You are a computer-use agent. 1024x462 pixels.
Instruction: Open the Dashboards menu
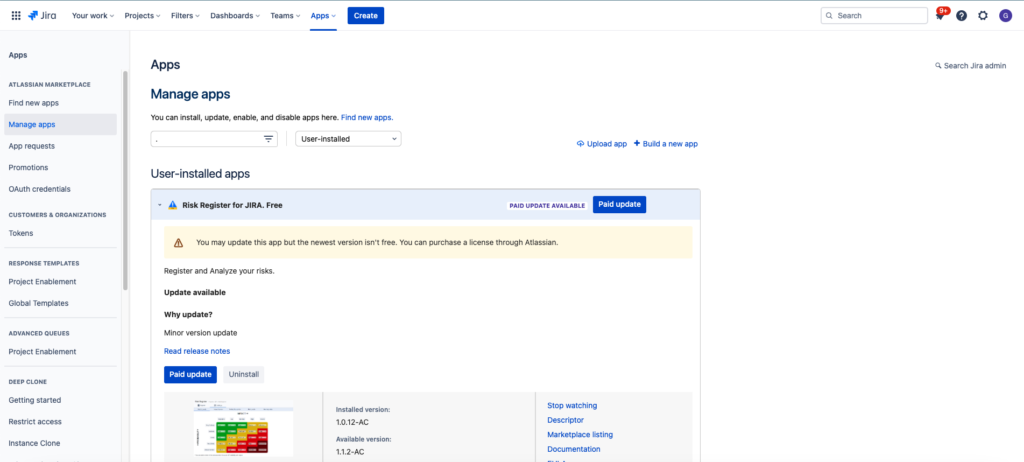(235, 16)
